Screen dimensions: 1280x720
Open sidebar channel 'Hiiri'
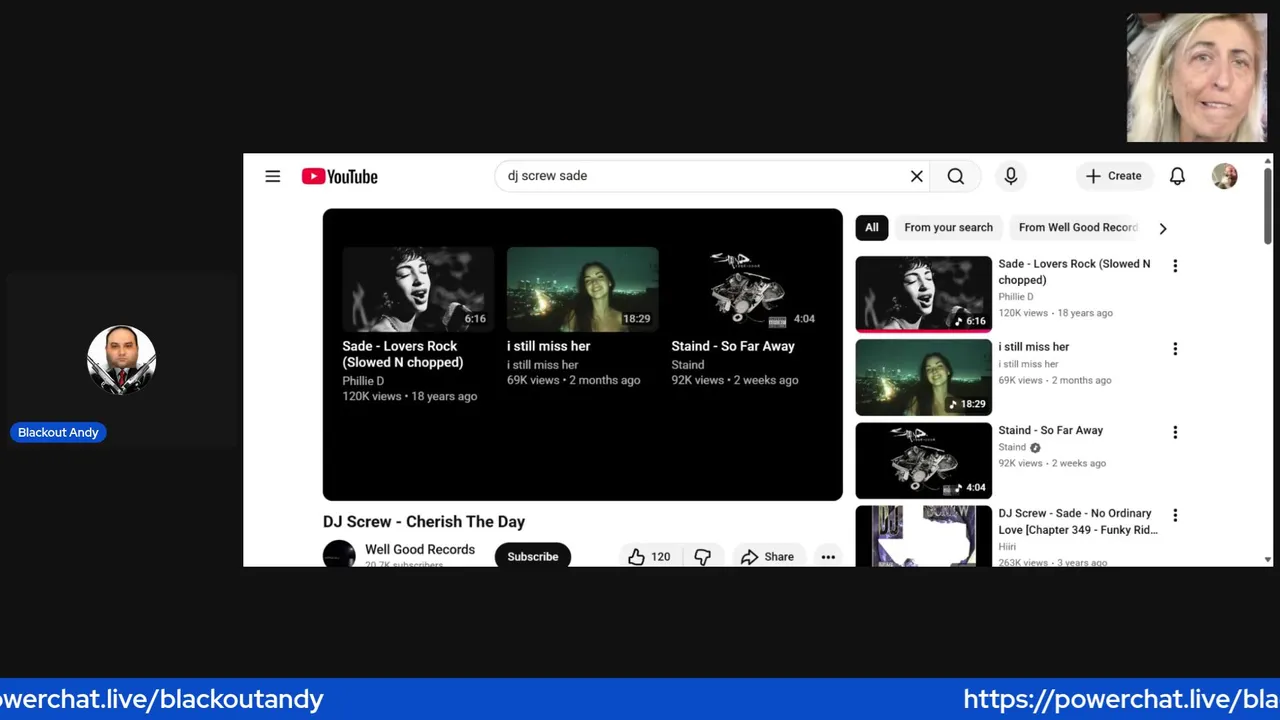click(x=1007, y=546)
